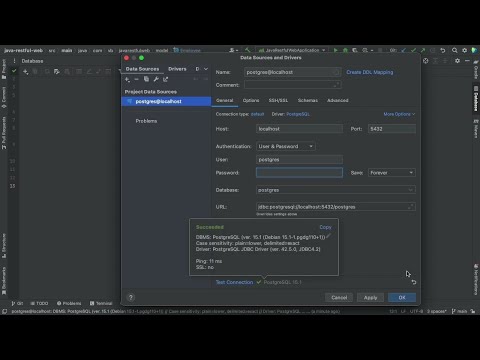Run with coverage shield icon
480x360 pixels.
point(355,50)
